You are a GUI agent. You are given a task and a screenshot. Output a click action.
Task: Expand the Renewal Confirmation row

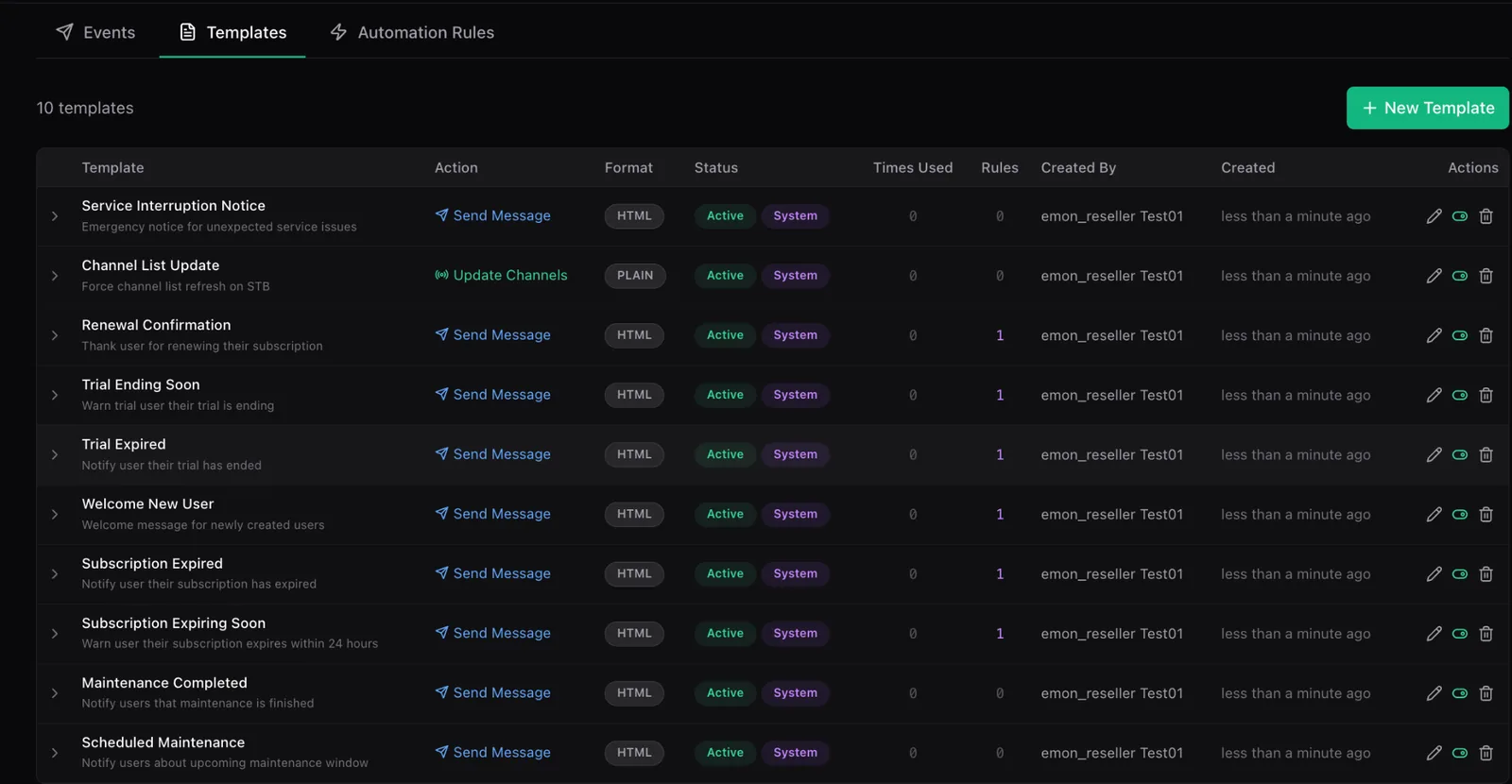click(55, 335)
